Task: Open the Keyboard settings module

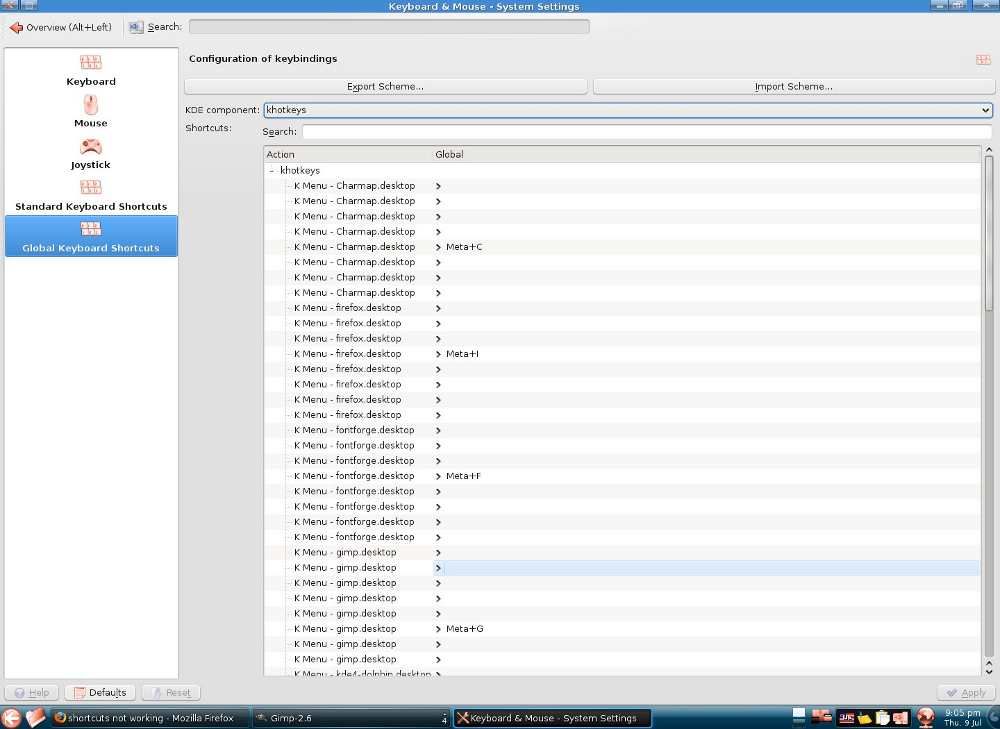Action: click(x=91, y=70)
